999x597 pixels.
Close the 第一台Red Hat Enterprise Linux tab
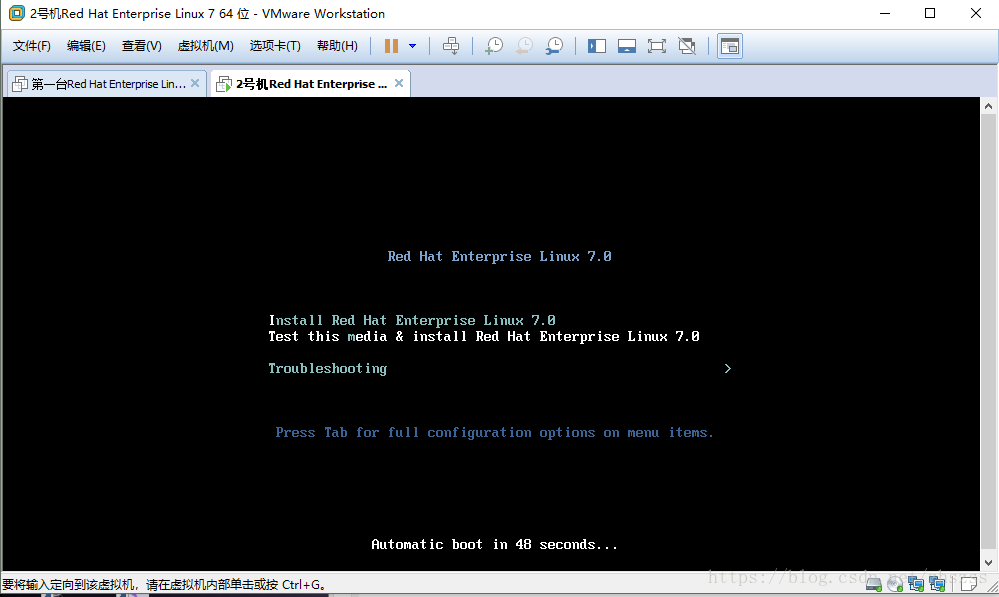pyautogui.click(x=195, y=83)
